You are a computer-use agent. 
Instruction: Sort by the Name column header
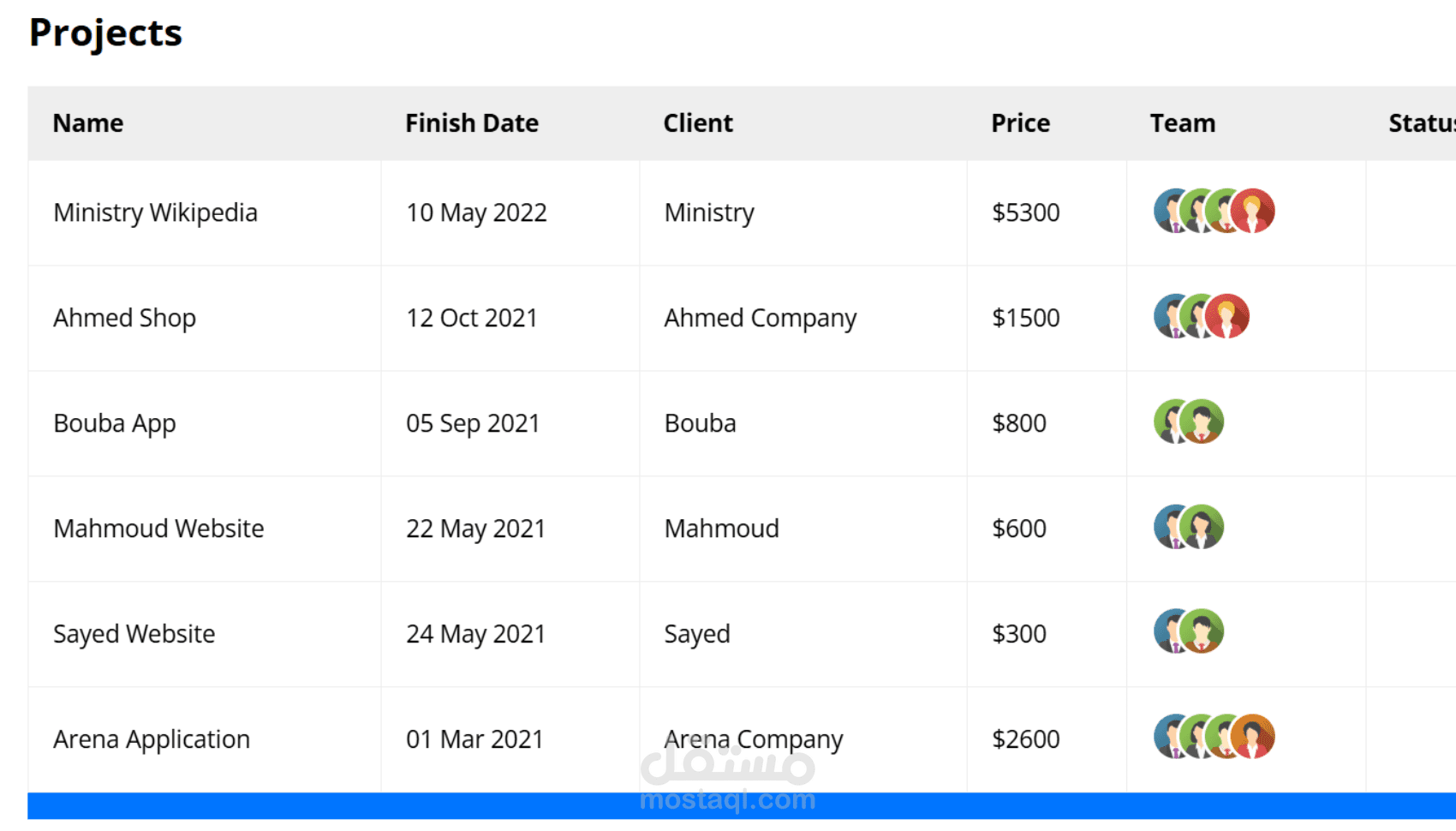click(88, 123)
